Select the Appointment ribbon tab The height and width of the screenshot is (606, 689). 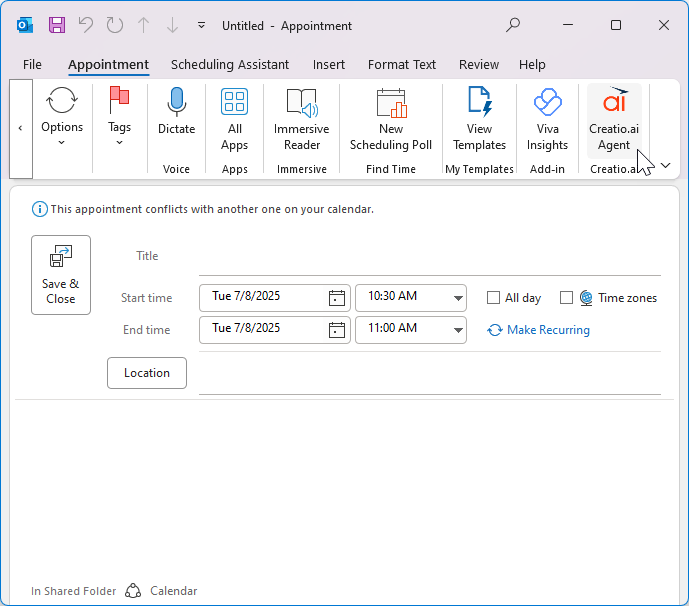[109, 65]
